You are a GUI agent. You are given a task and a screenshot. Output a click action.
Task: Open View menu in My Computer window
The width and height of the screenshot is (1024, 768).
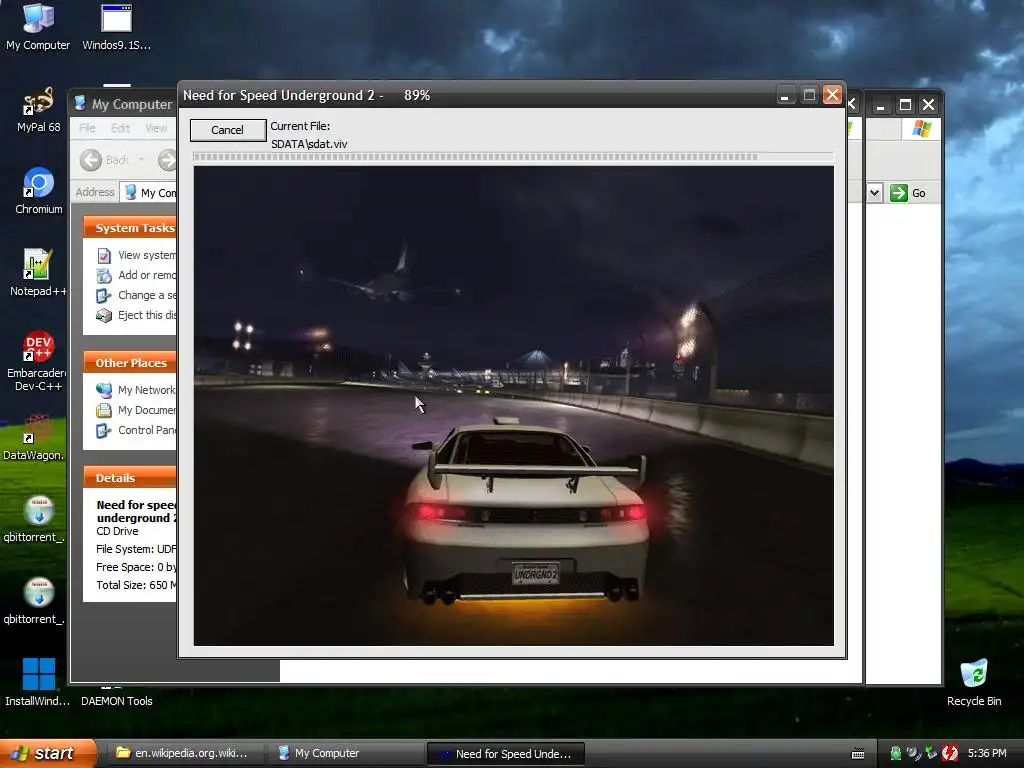[x=156, y=128]
